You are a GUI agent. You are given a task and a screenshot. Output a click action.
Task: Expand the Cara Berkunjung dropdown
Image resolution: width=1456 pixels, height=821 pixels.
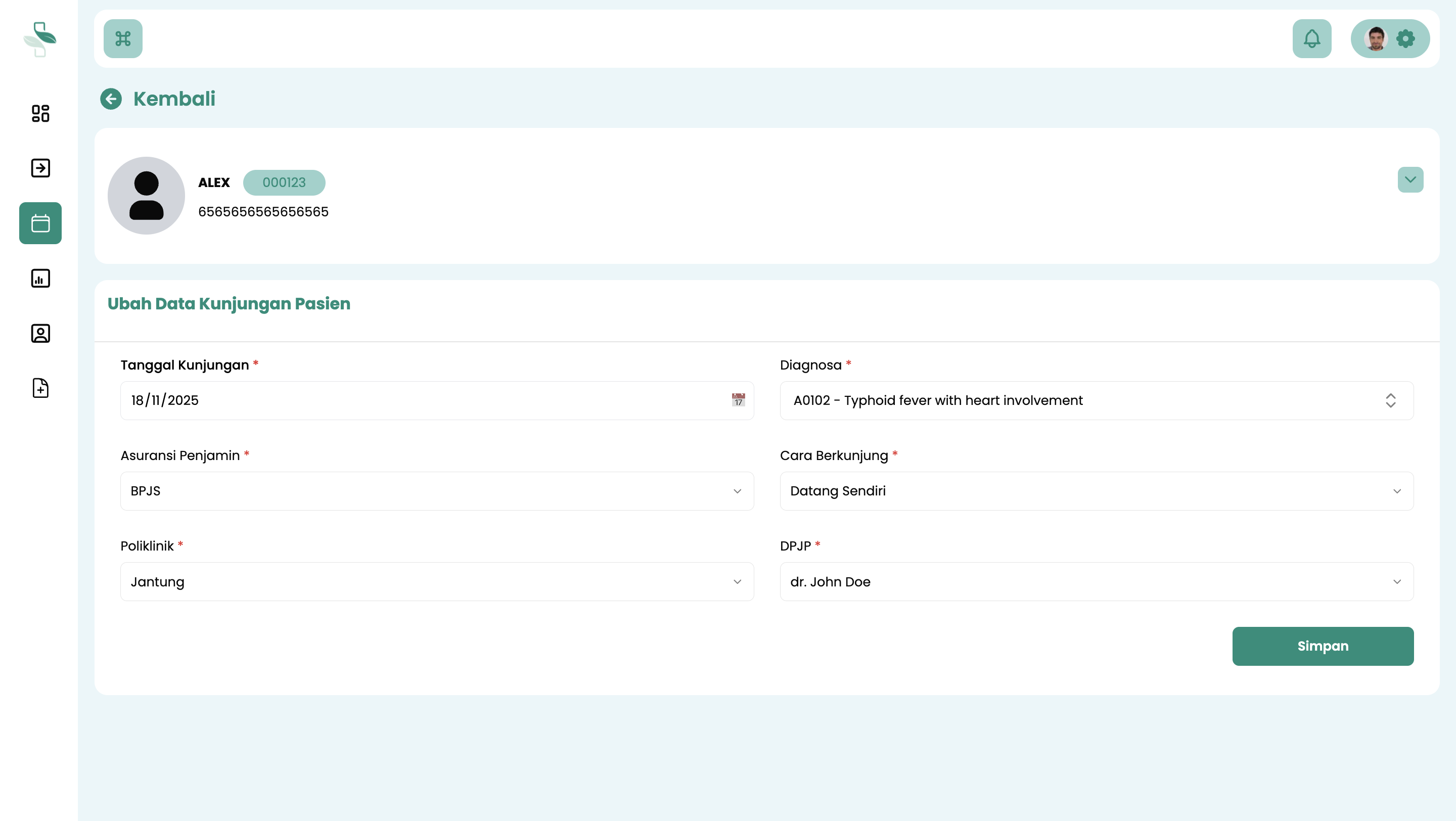click(1096, 491)
